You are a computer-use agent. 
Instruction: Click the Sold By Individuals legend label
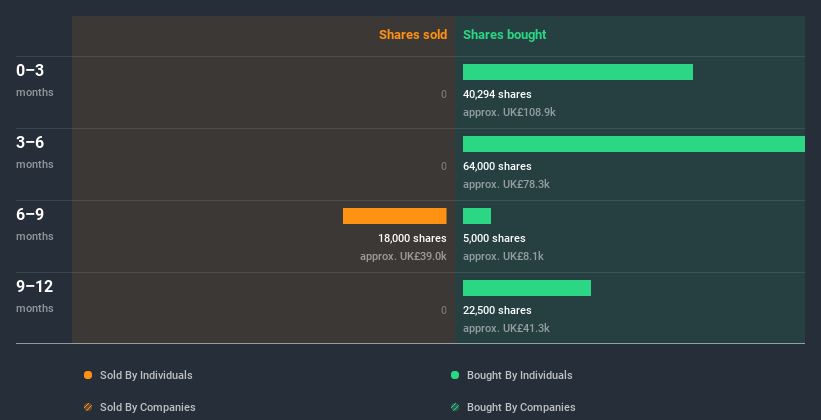coord(146,375)
